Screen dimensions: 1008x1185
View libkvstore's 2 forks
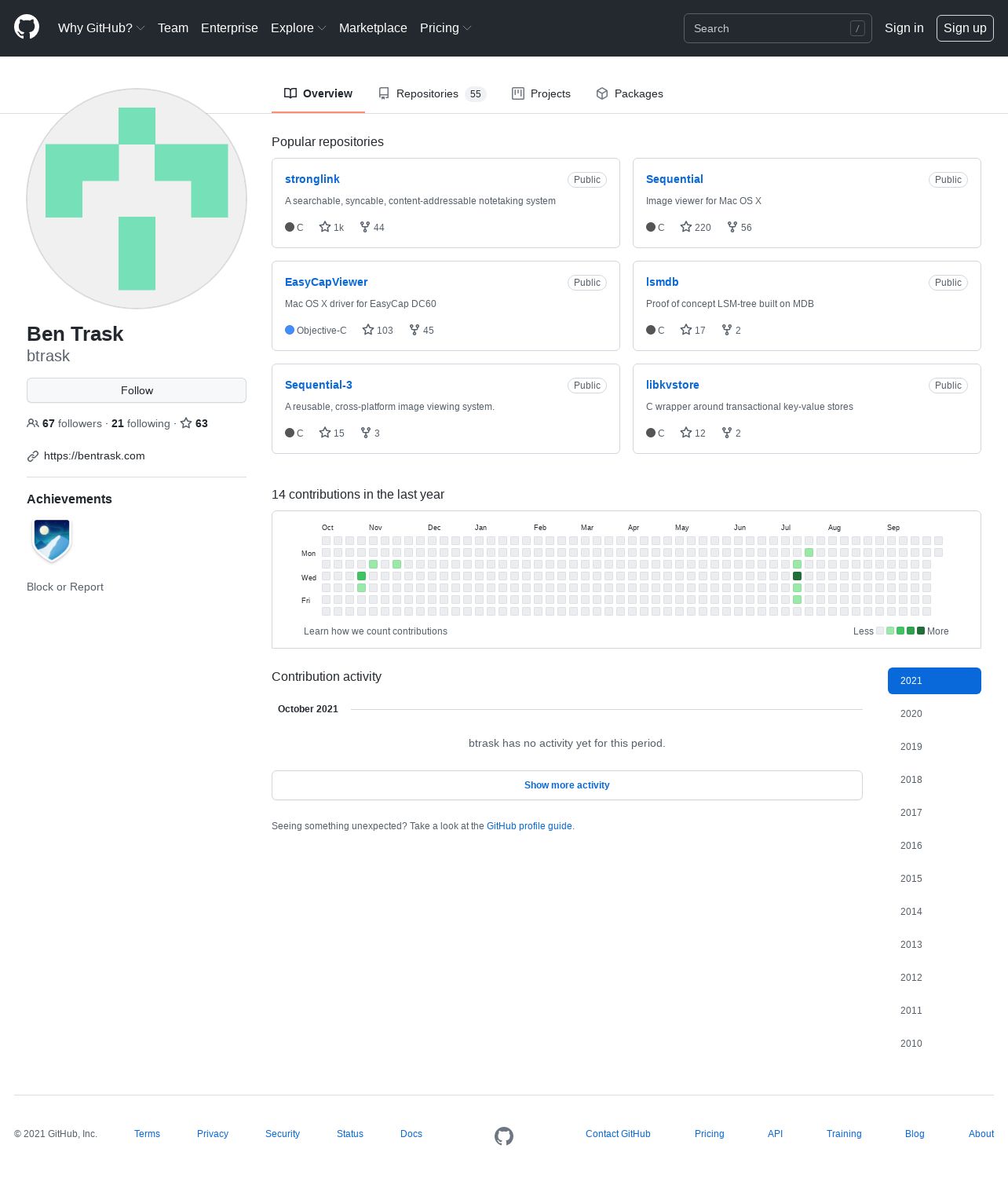click(x=731, y=433)
